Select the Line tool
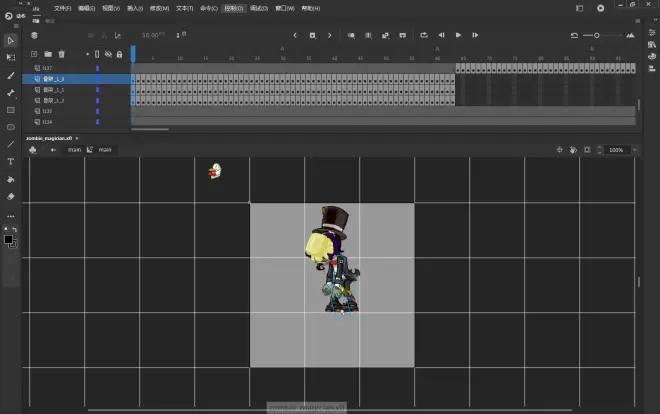 (x=11, y=144)
